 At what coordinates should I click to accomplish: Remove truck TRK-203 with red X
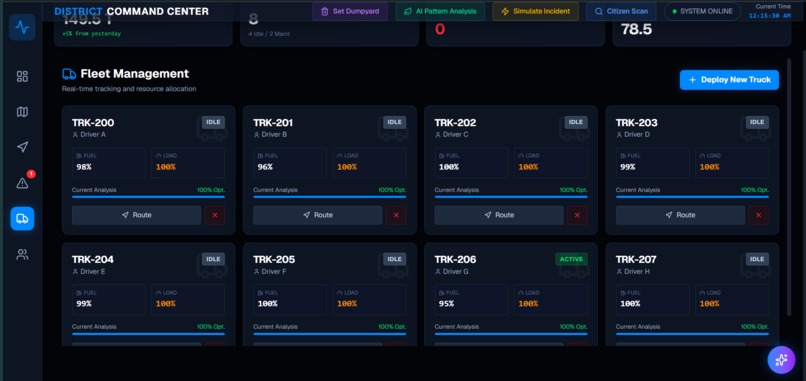point(759,215)
